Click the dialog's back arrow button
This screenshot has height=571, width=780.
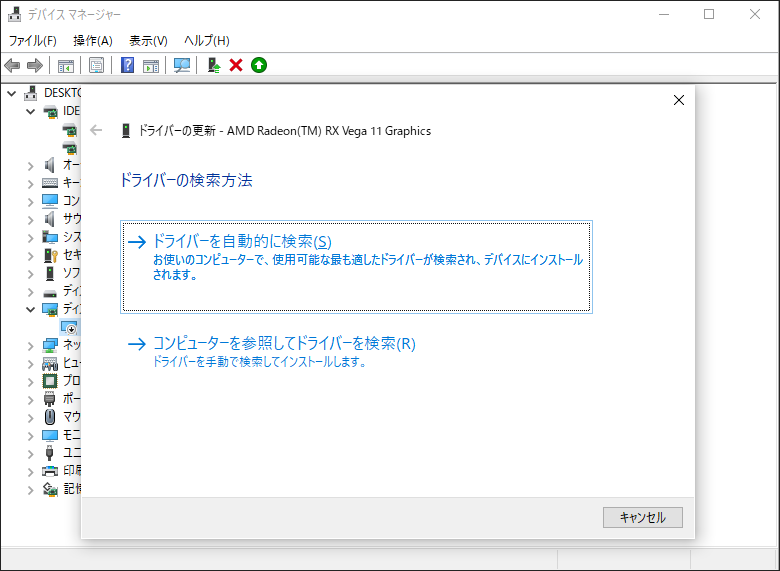click(x=96, y=130)
